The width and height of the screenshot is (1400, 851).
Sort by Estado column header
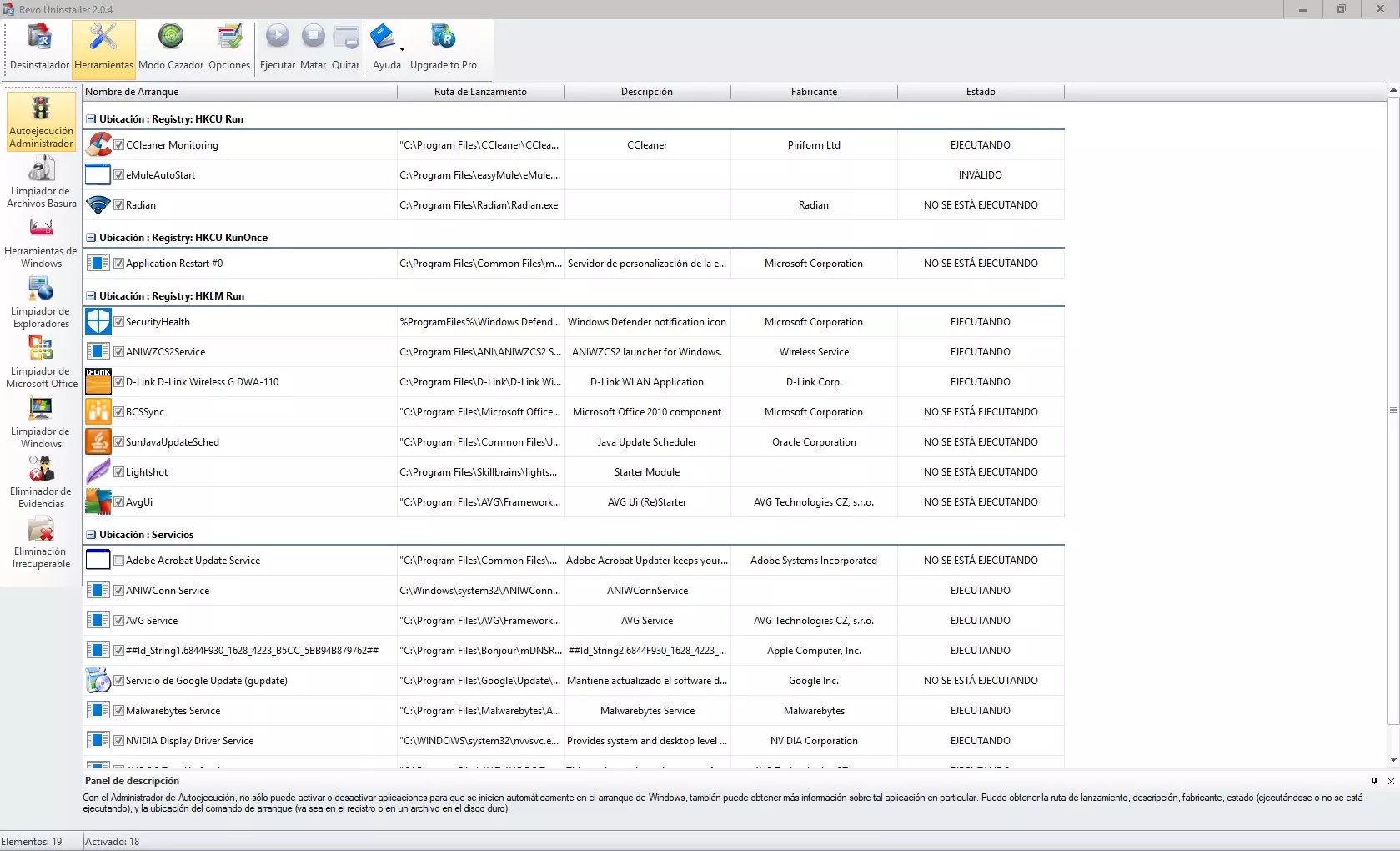click(x=981, y=92)
